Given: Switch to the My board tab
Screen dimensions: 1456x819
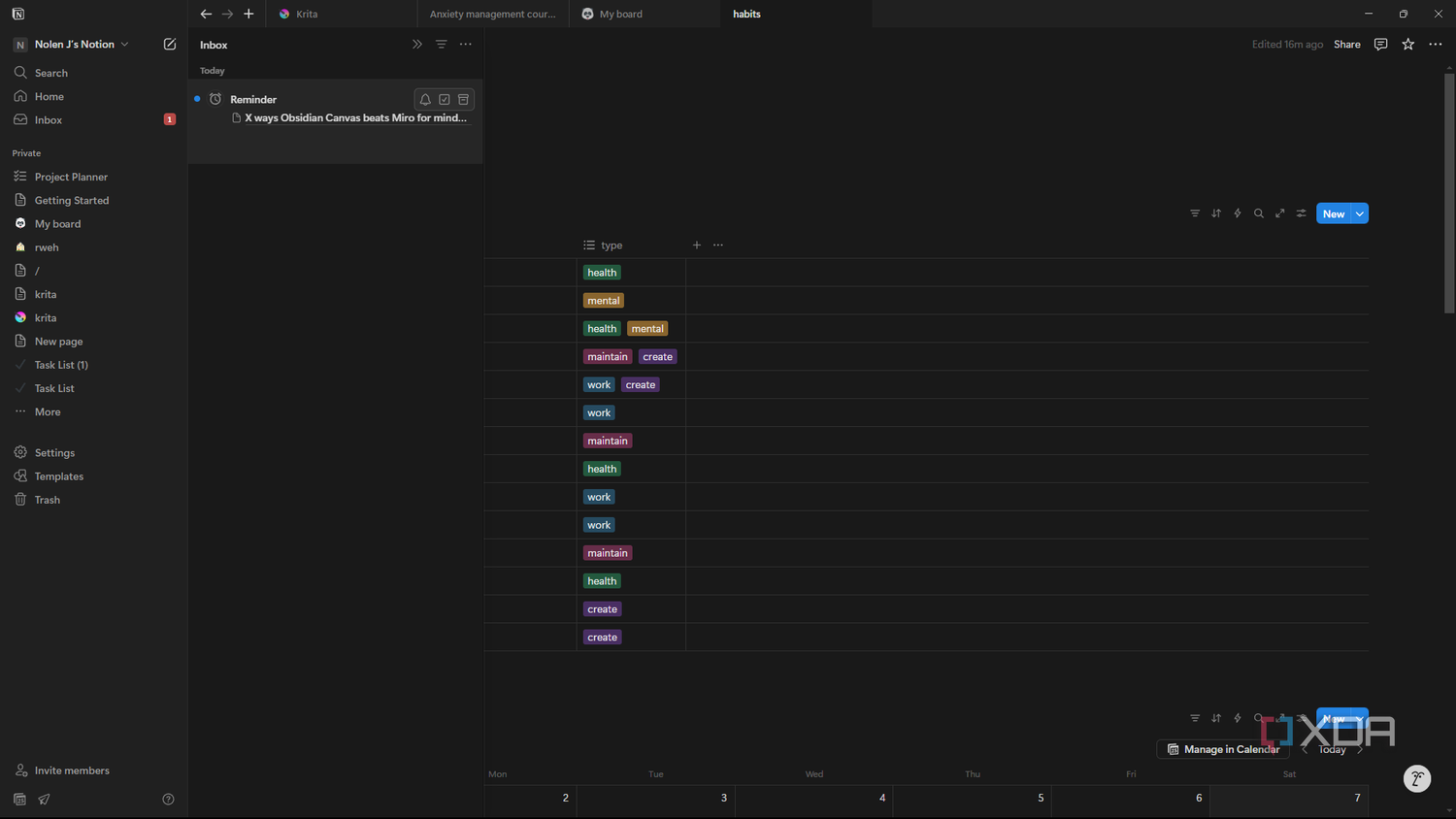Looking at the screenshot, I should tap(645, 15).
